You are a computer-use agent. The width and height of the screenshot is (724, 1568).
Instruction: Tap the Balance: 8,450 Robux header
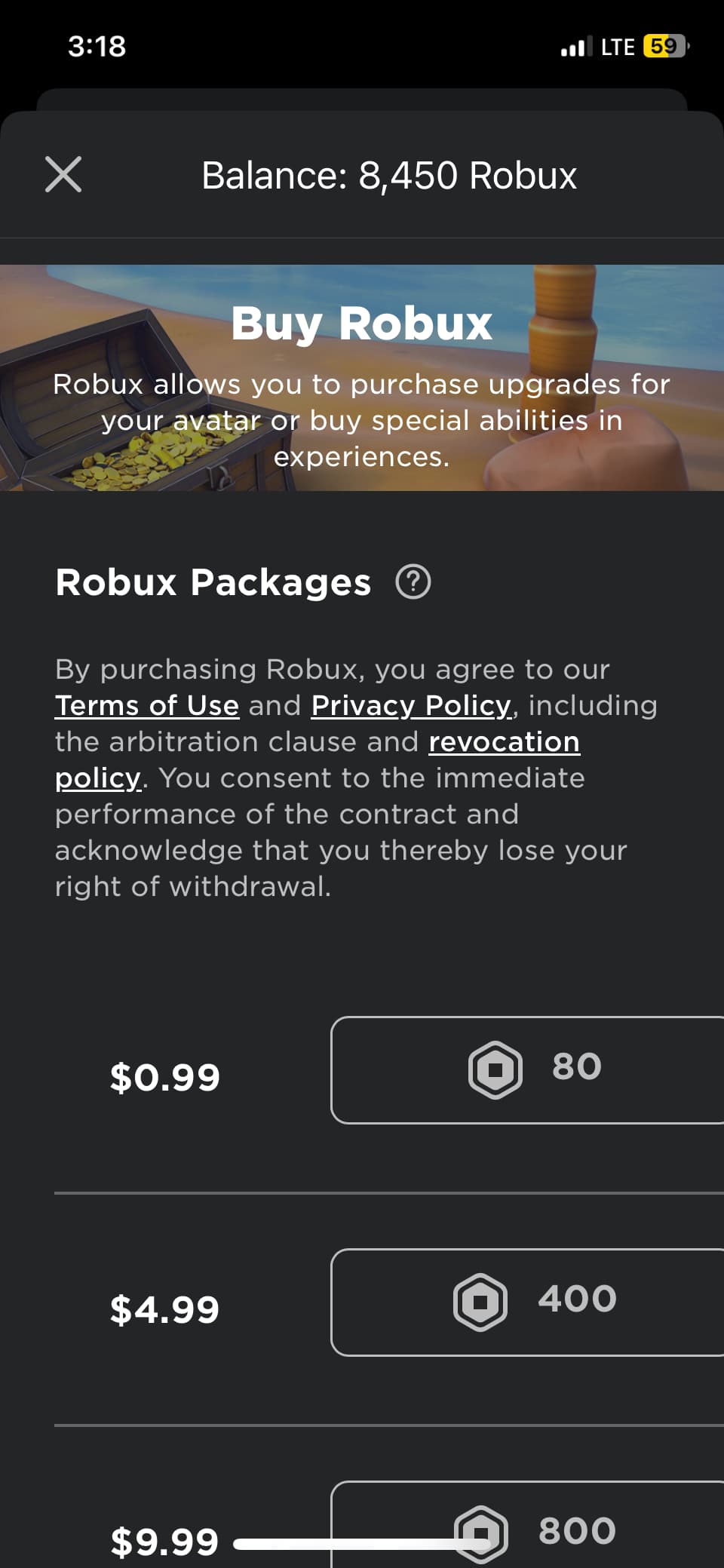[389, 176]
